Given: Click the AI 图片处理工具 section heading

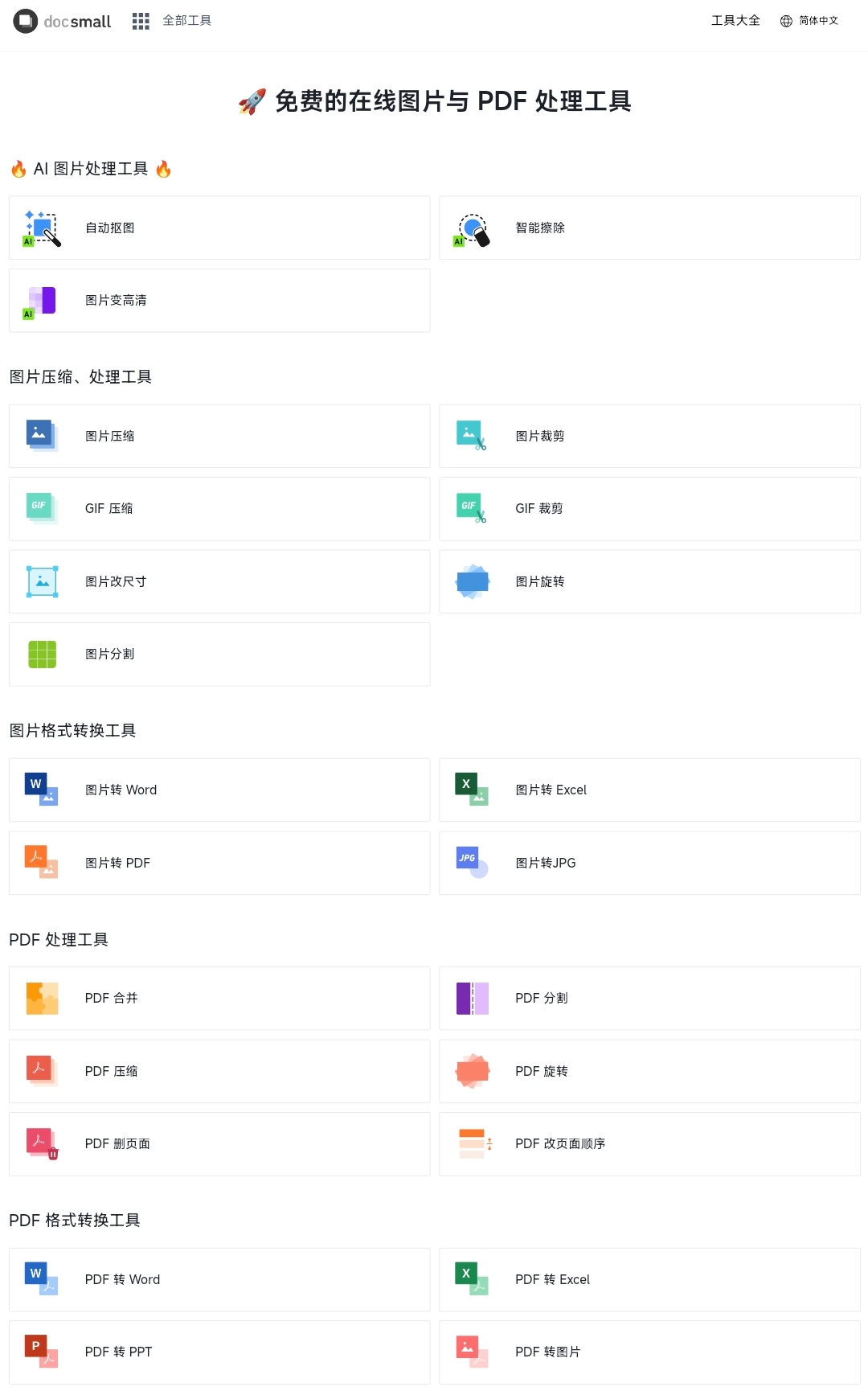Looking at the screenshot, I should click(91, 169).
